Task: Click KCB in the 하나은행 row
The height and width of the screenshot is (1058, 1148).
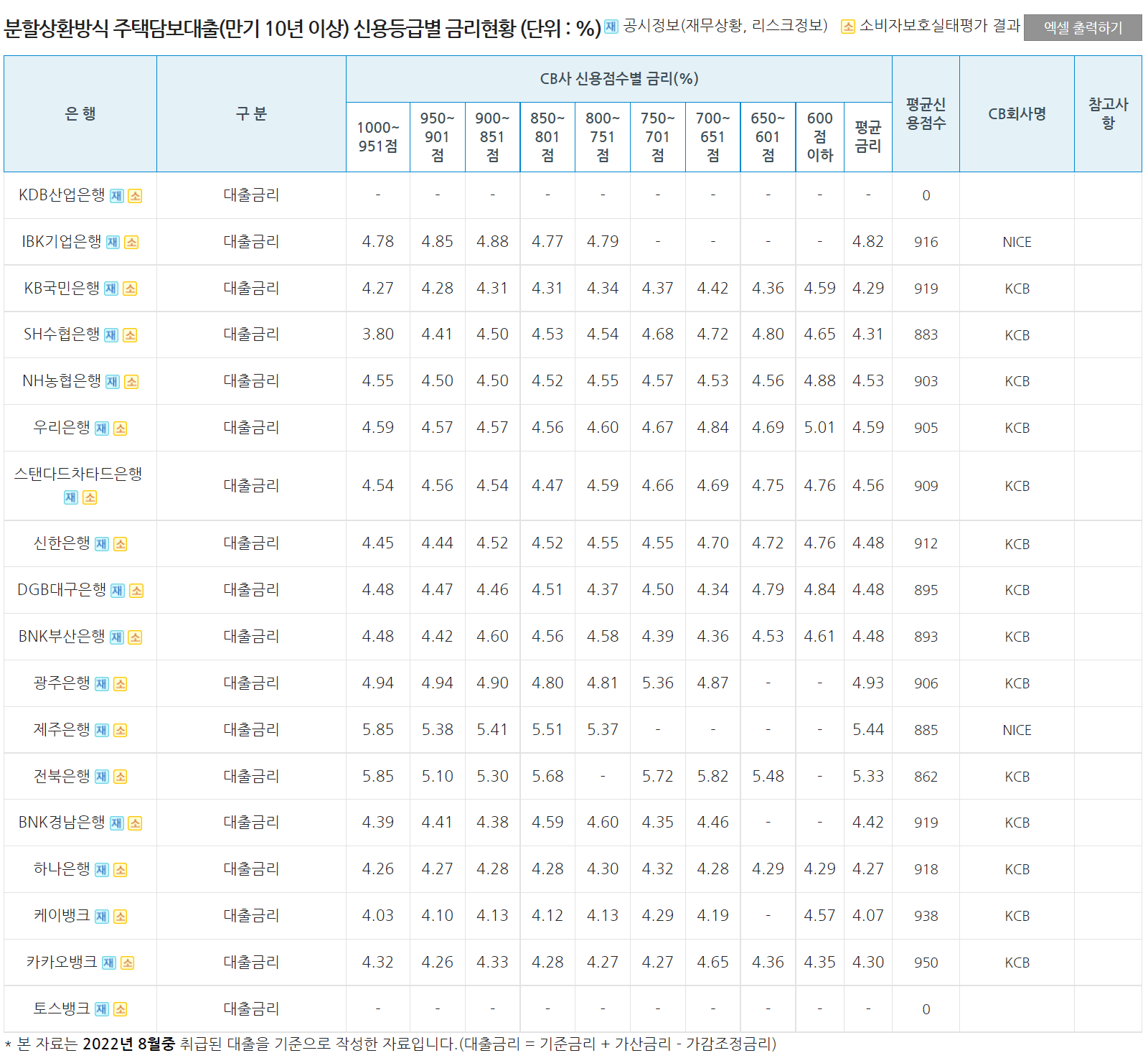Action: pos(1017,870)
